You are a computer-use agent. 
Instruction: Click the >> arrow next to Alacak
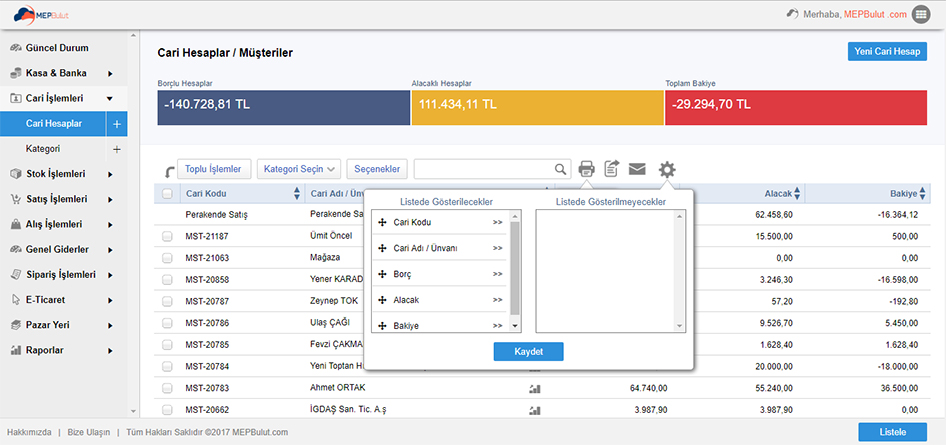click(497, 300)
